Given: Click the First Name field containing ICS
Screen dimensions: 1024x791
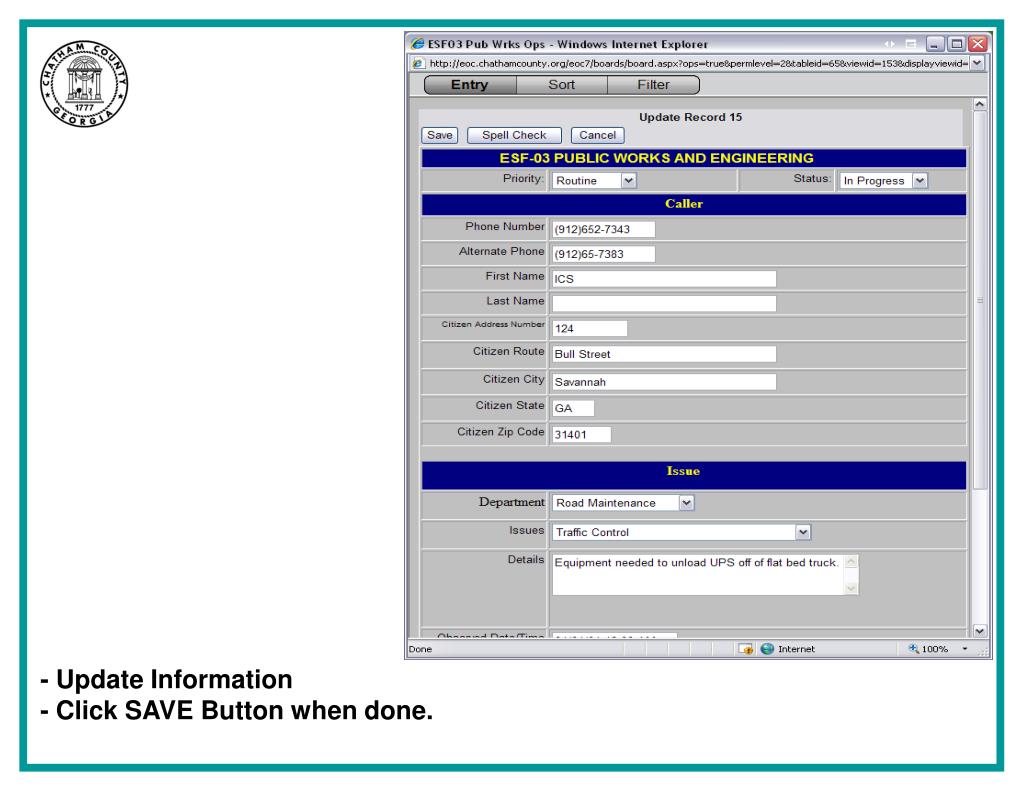Looking at the screenshot, I should (x=664, y=279).
